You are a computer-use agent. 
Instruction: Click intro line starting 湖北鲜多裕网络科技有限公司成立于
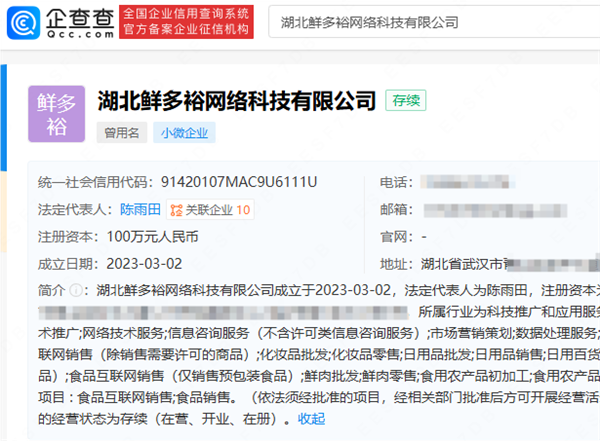(348, 291)
